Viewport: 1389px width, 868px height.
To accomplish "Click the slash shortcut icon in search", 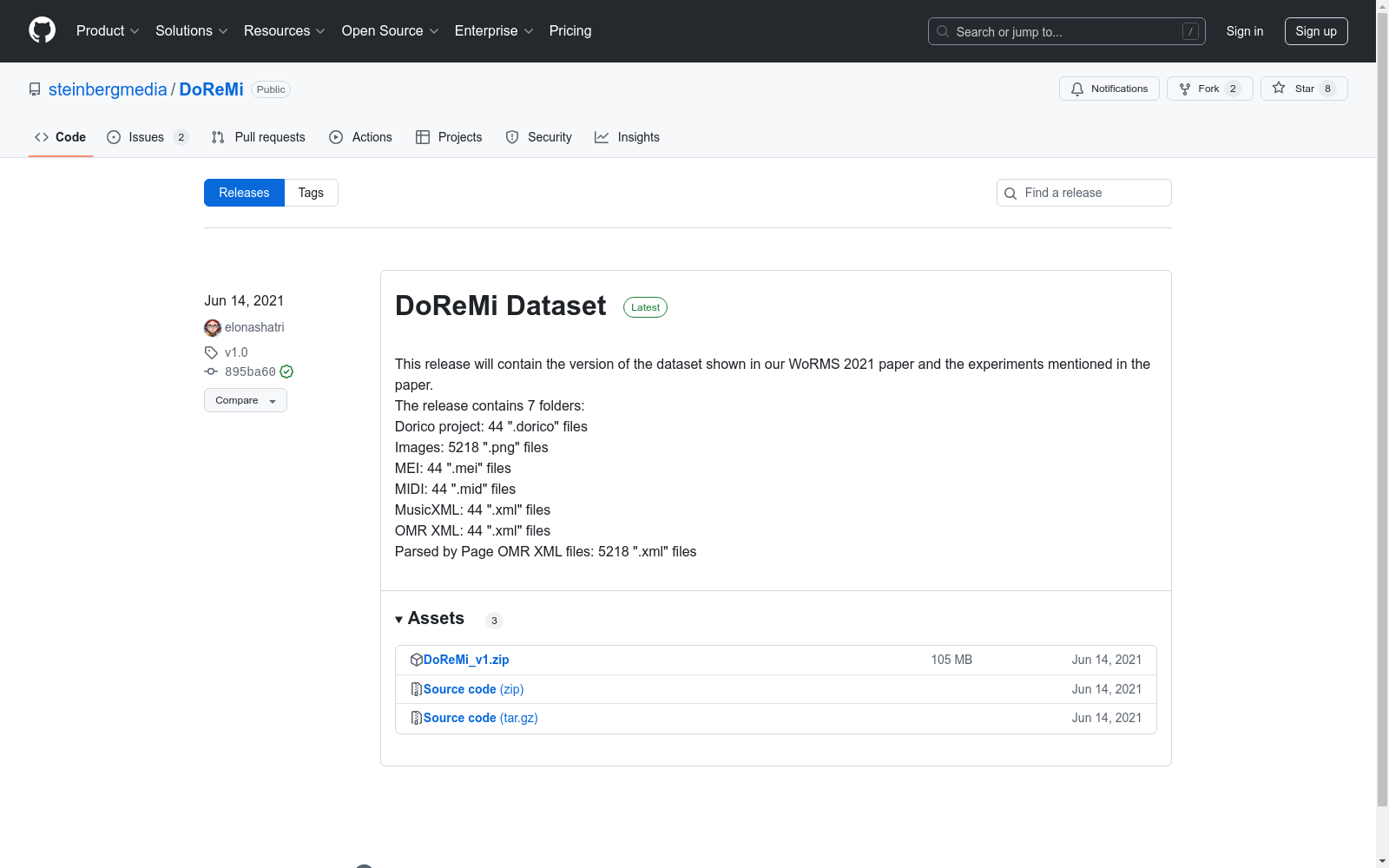I will 1190,31.
